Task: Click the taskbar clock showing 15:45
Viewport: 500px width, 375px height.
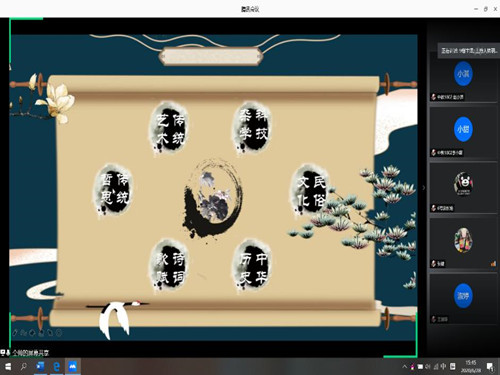Action: tap(471, 367)
